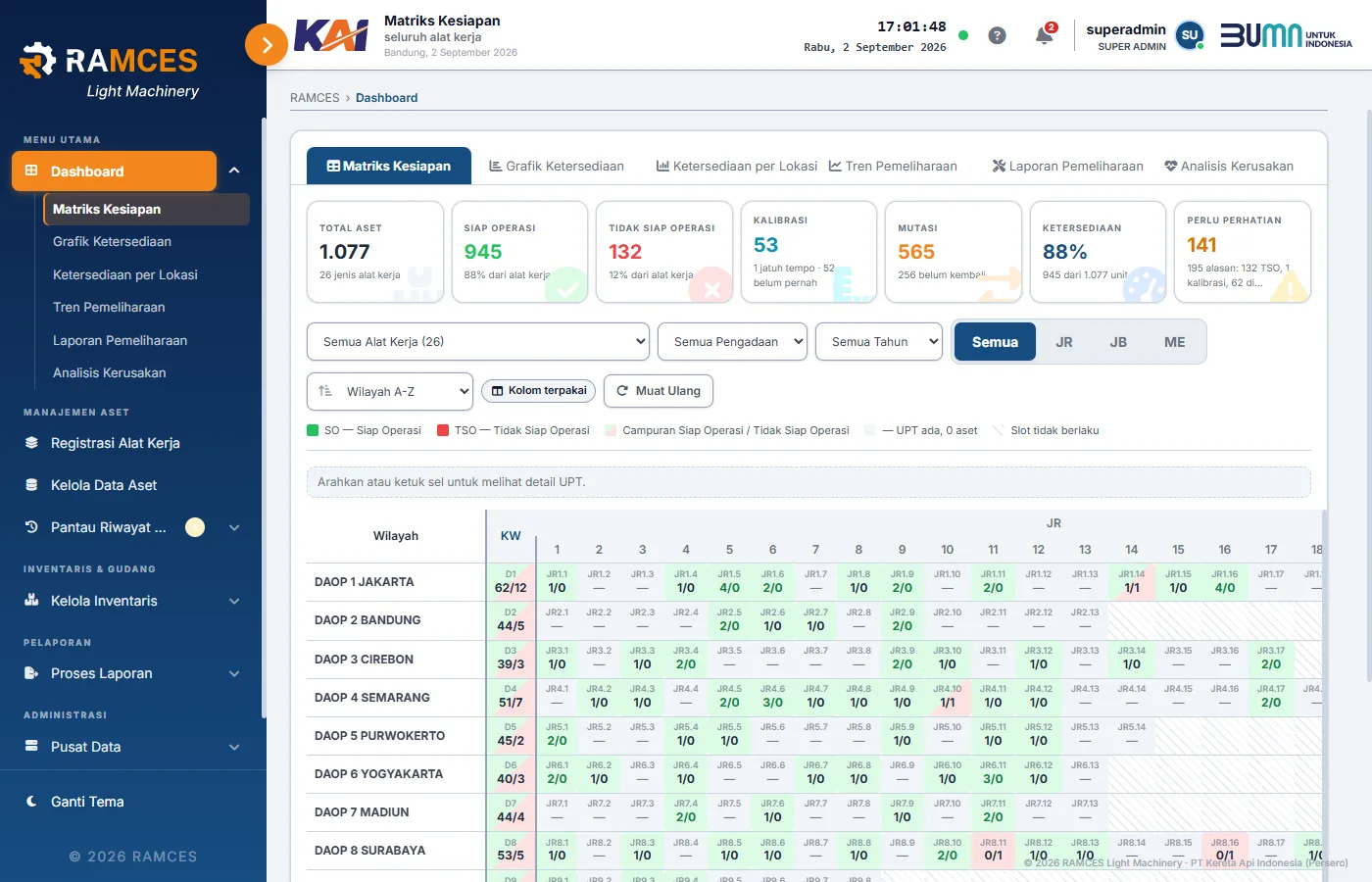Open help question mark icon
This screenshot has height=882, width=1372.
click(997, 35)
